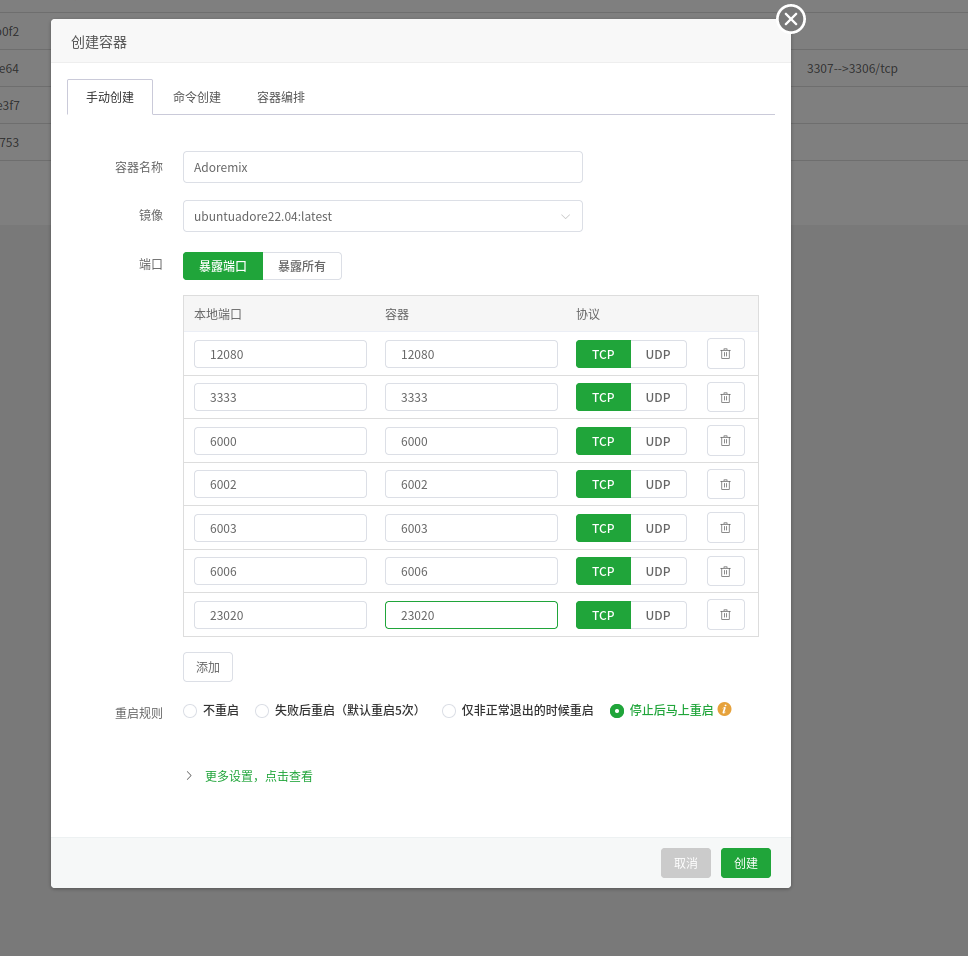
Task: Select TCP protocol for port 12080
Action: click(603, 354)
